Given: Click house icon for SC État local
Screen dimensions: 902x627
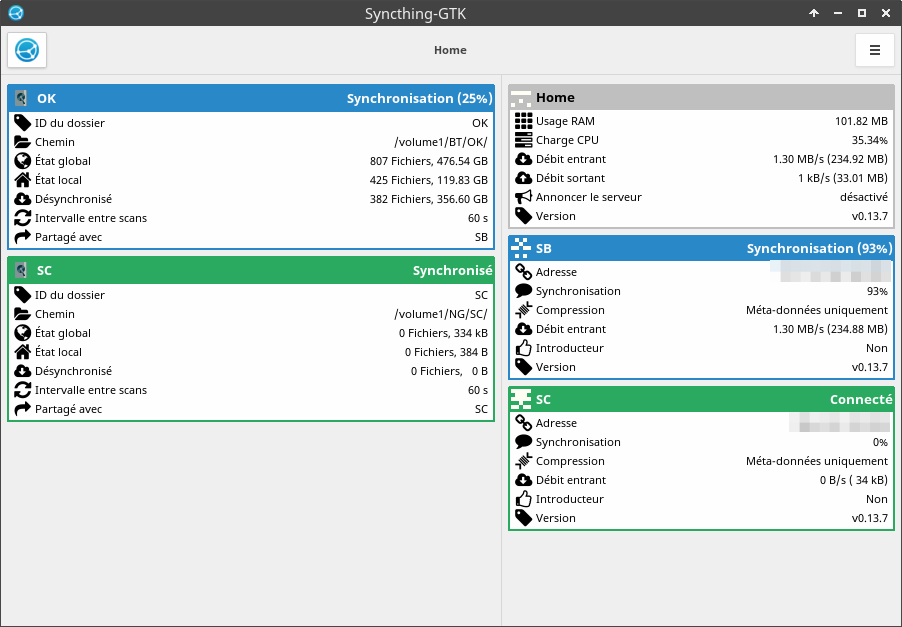Looking at the screenshot, I should (x=22, y=351).
